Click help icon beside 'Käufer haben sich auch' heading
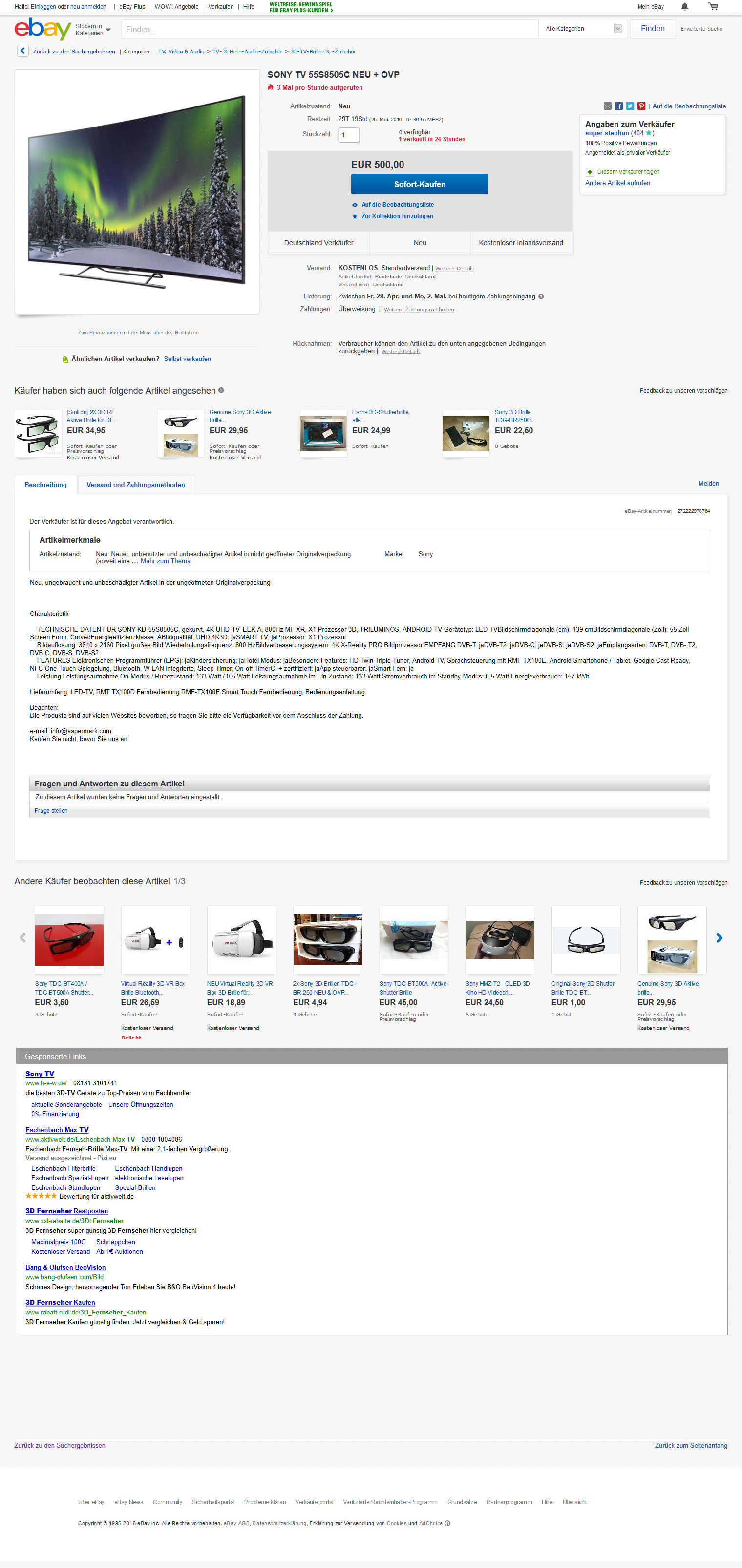The width and height of the screenshot is (742, 1568). [x=221, y=390]
